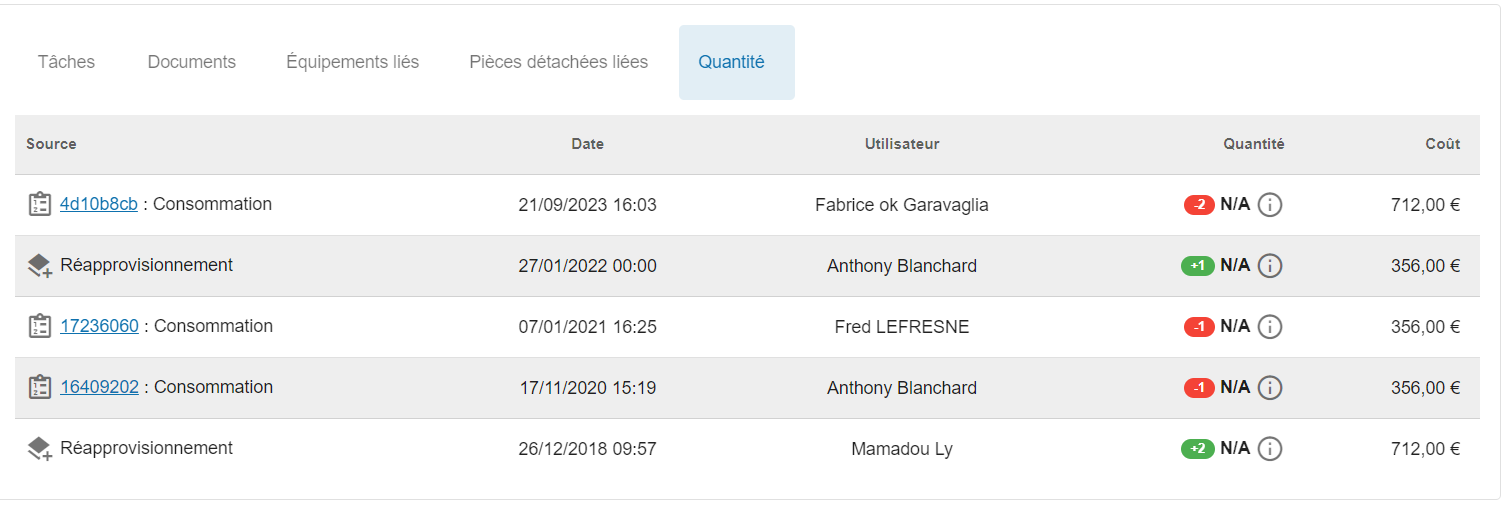Open work order link 4d10b8cb
The width and height of the screenshot is (1504, 509).
tap(99, 204)
